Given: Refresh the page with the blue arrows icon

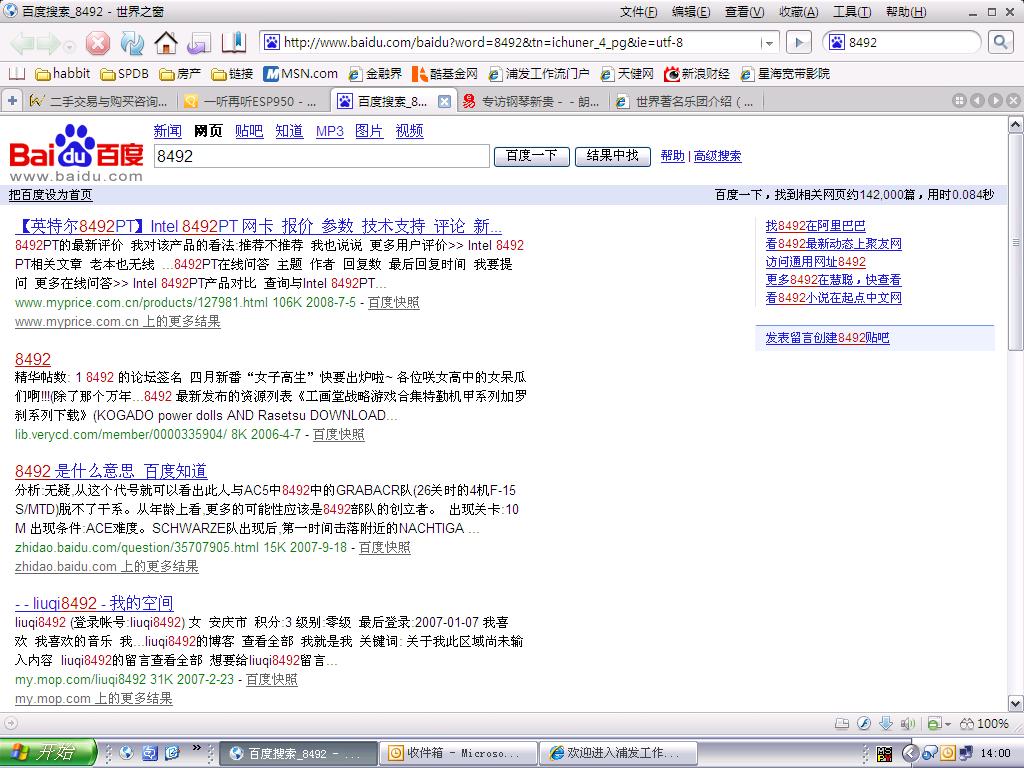Looking at the screenshot, I should pos(132,44).
